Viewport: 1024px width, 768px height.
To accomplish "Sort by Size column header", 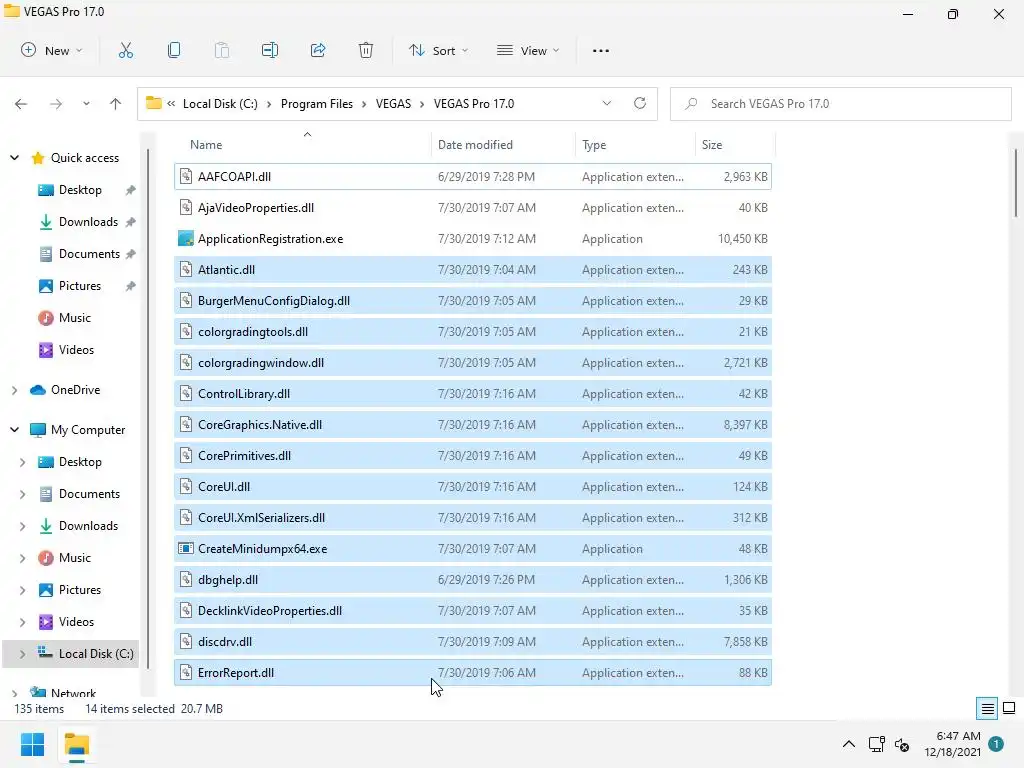I will pyautogui.click(x=735, y=144).
